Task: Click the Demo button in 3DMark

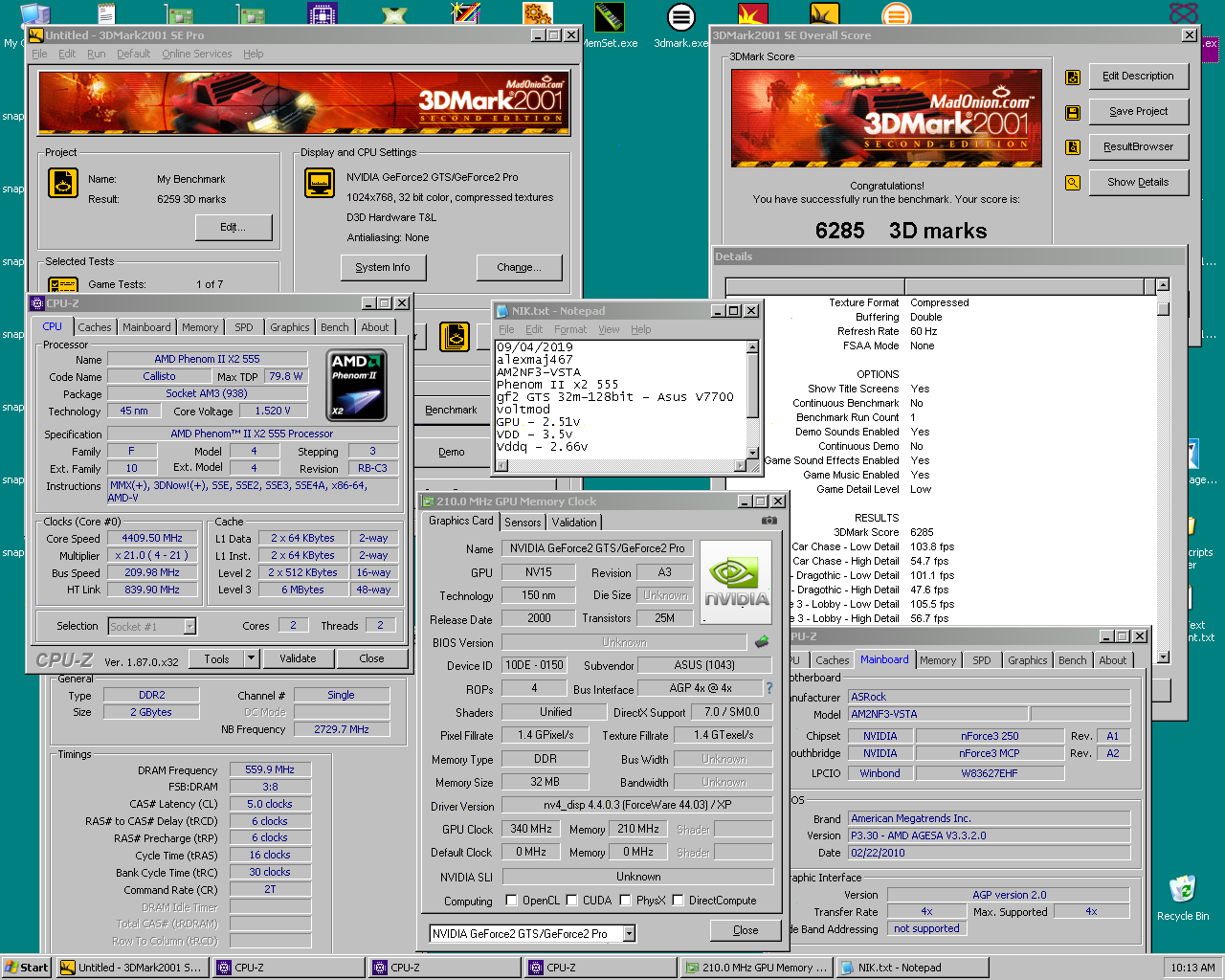Action: (452, 452)
